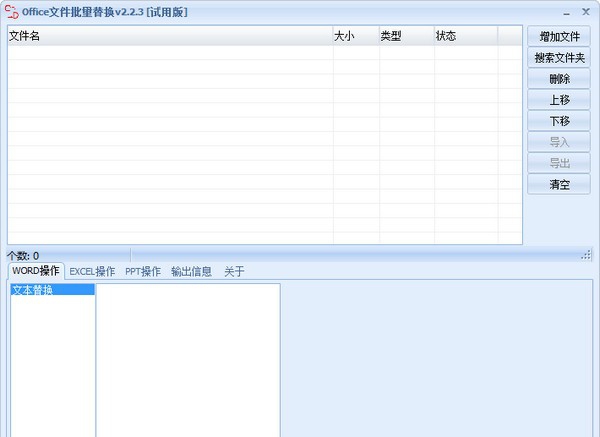Minimize the window
Viewport: 600px width, 437px height.
[x=567, y=13]
